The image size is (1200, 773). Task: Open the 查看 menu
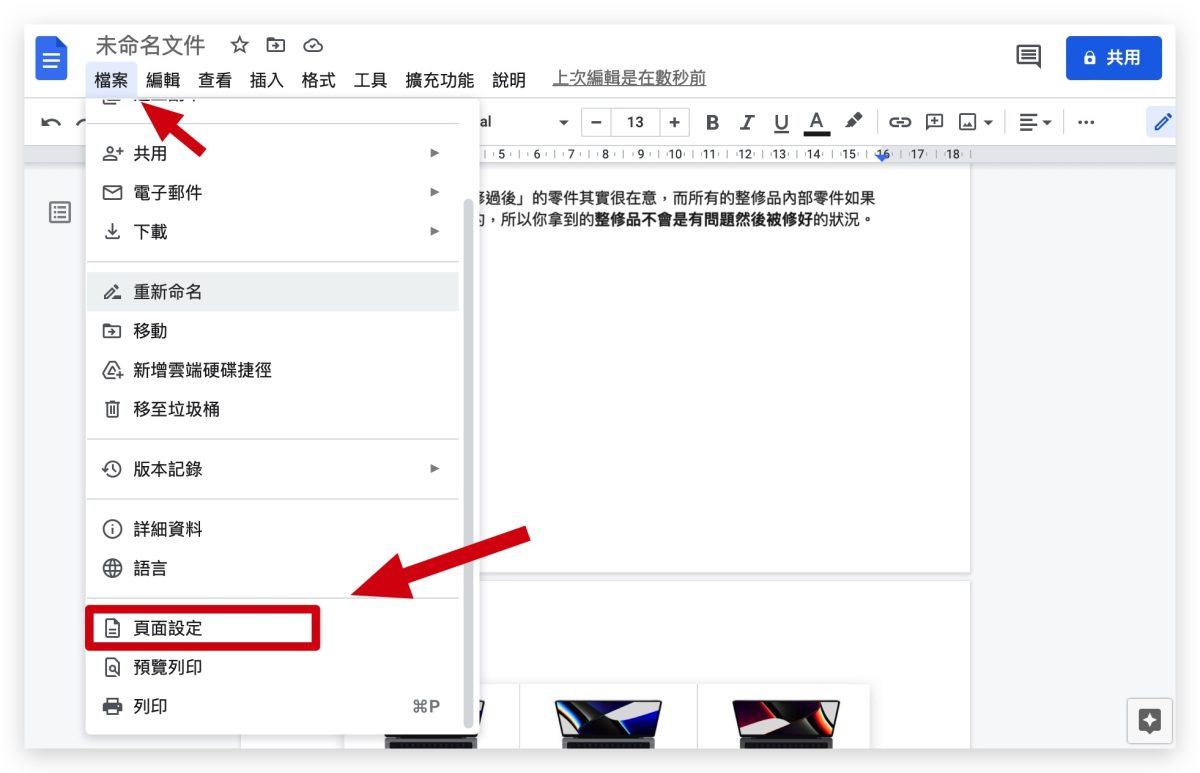tap(215, 80)
